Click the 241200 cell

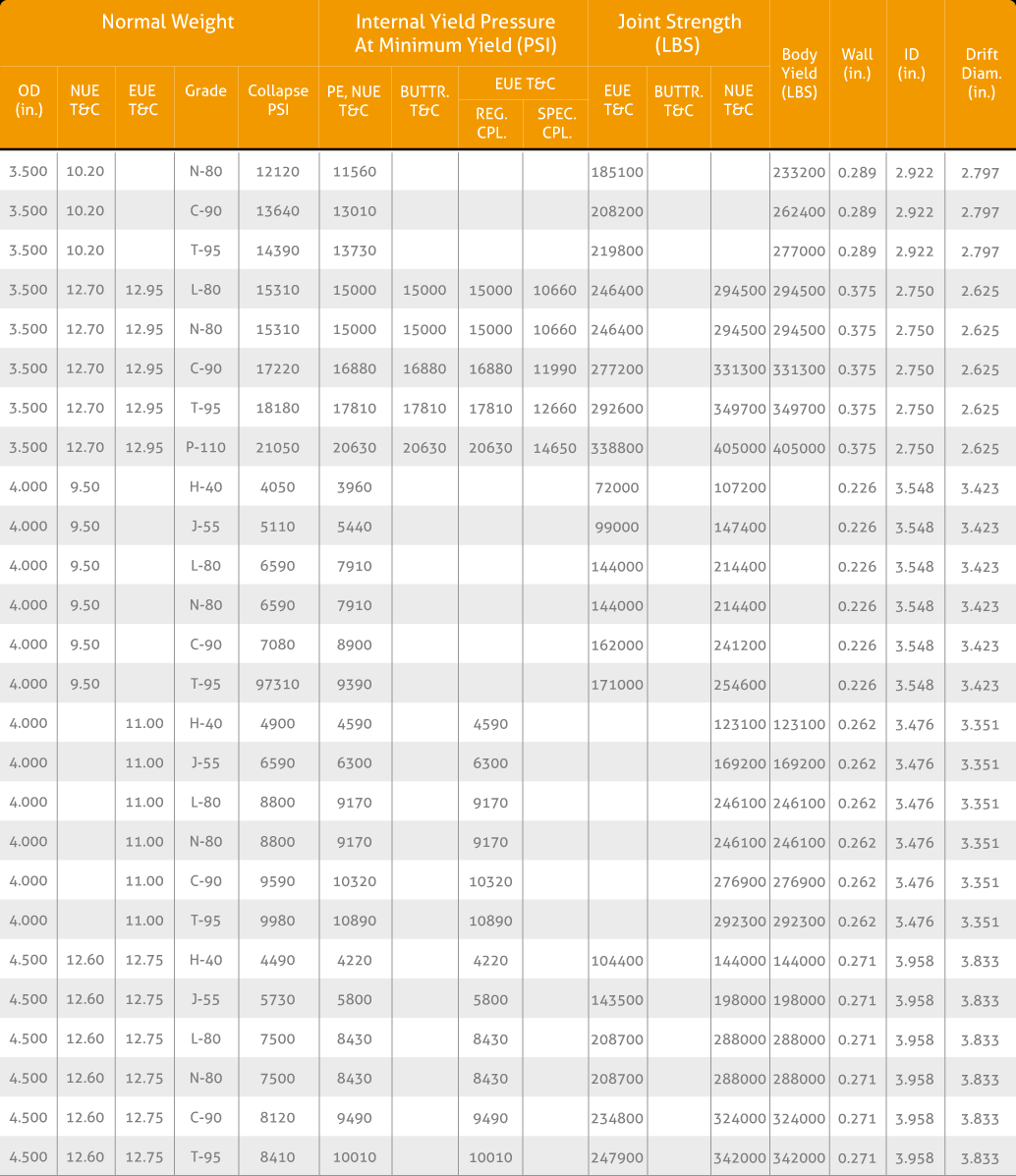(x=740, y=645)
